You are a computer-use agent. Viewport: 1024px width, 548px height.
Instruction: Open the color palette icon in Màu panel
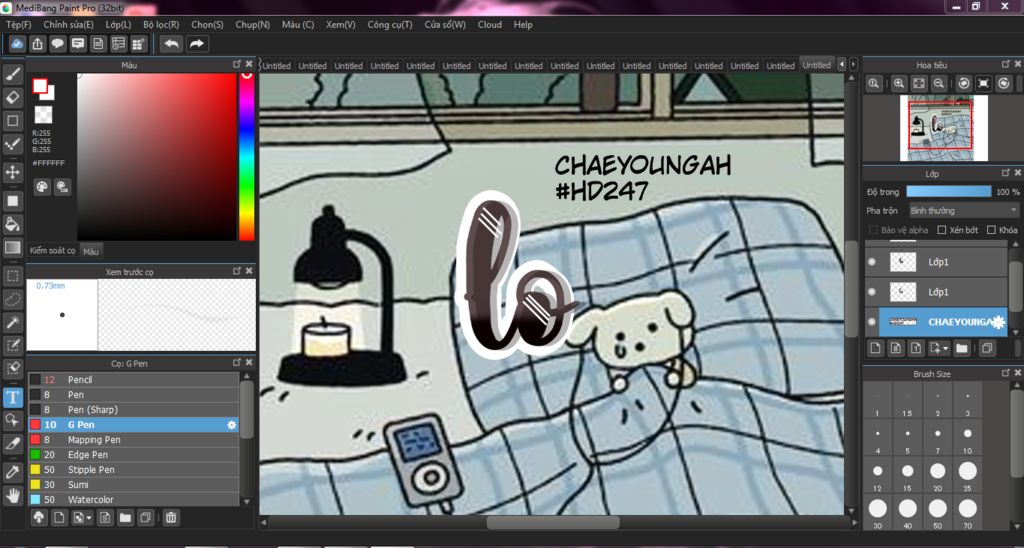click(x=42, y=187)
